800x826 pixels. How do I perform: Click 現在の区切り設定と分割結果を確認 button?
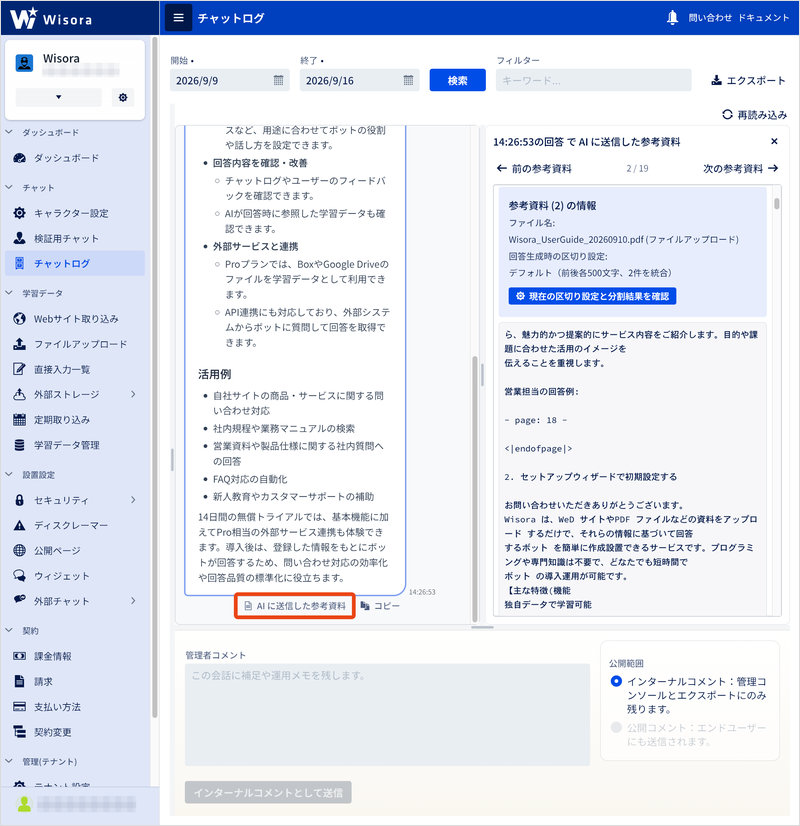(x=592, y=296)
